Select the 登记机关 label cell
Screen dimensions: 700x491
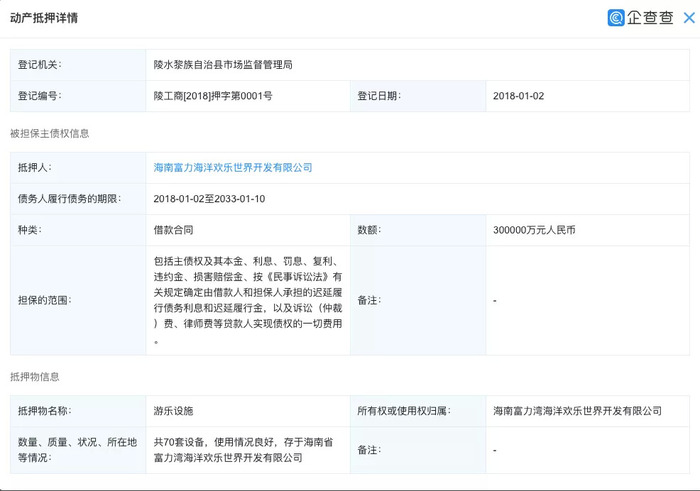point(78,65)
